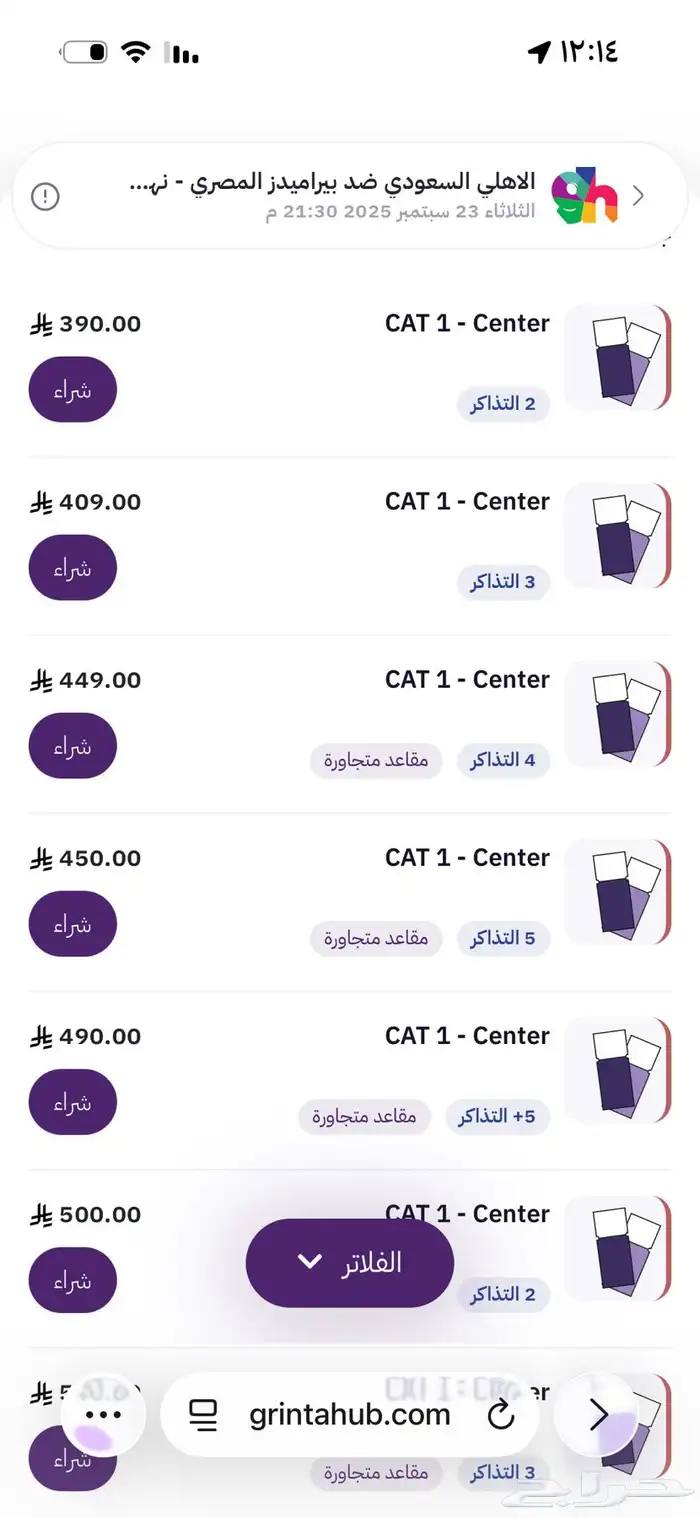
Task: Open the event logo in header banner
Action: [585, 196]
